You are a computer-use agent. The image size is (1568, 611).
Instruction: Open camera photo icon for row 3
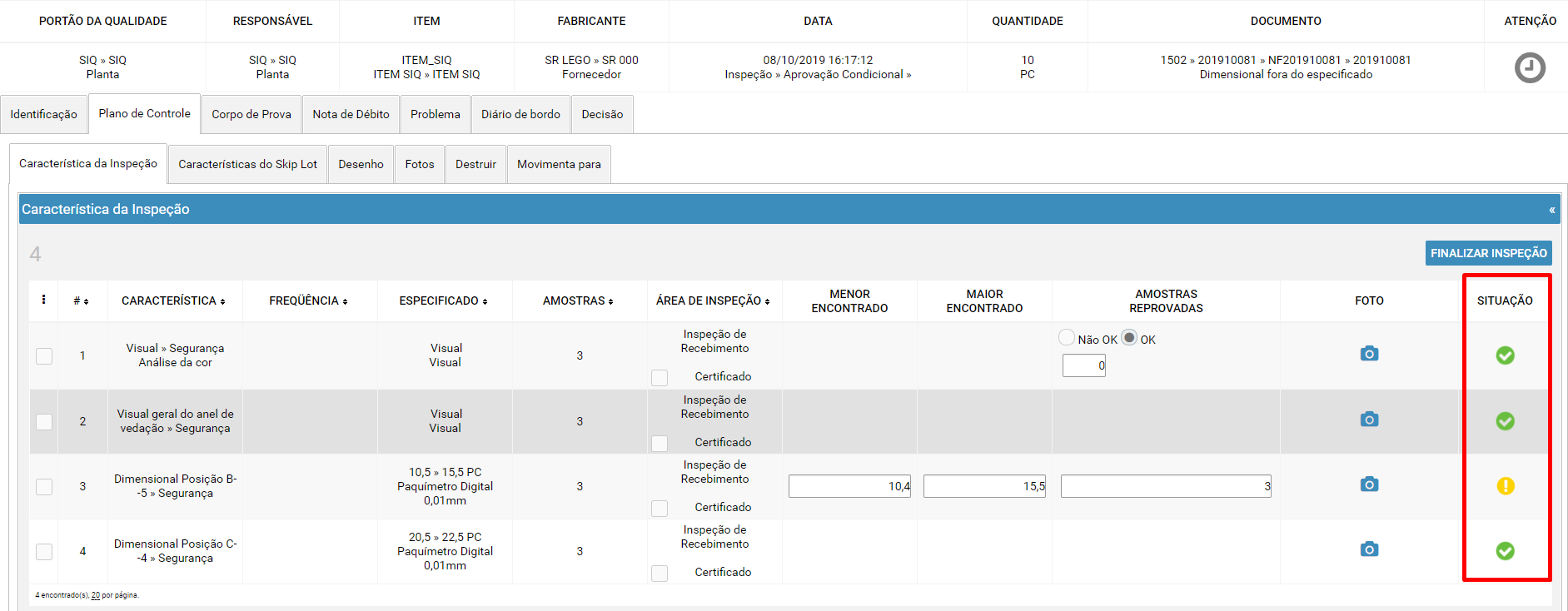(1369, 484)
